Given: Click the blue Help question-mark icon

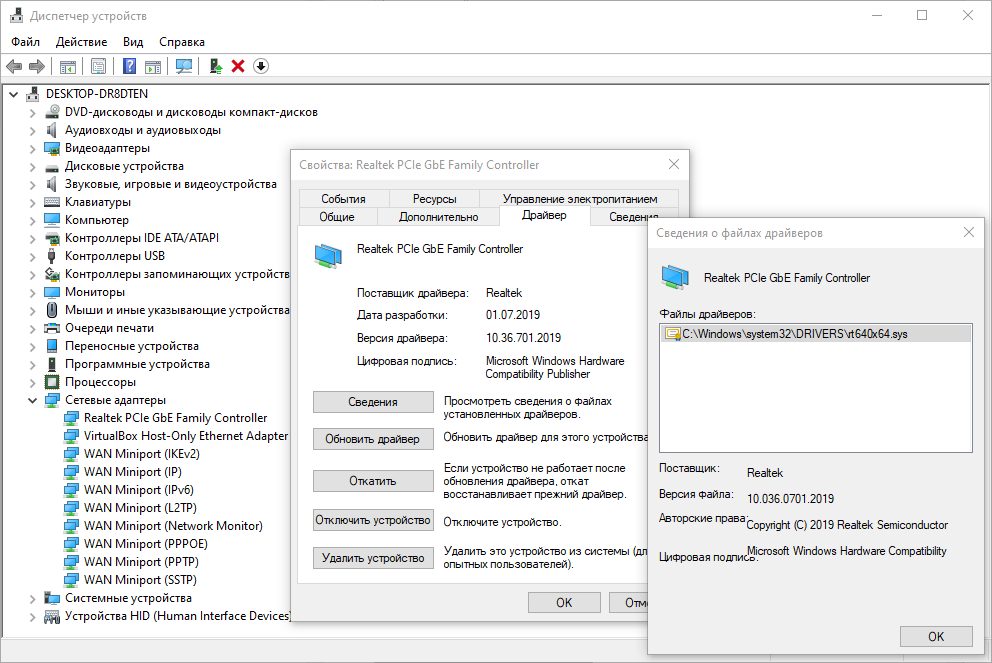Looking at the screenshot, I should coord(129,66).
